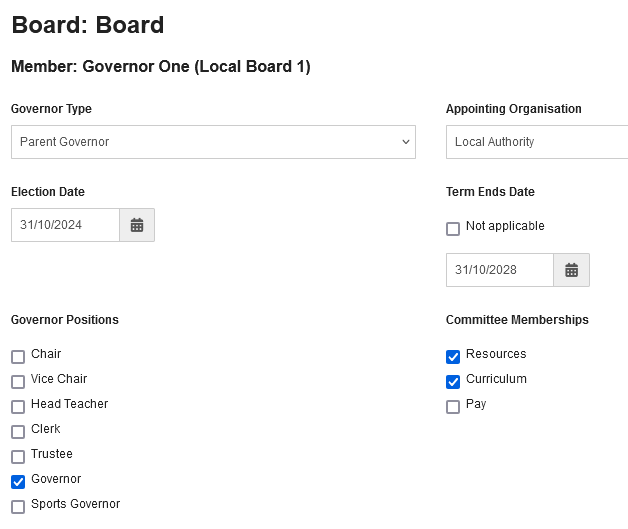This screenshot has height=529, width=628.
Task: Untick the Curriculum committee checkbox
Action: [453, 382]
